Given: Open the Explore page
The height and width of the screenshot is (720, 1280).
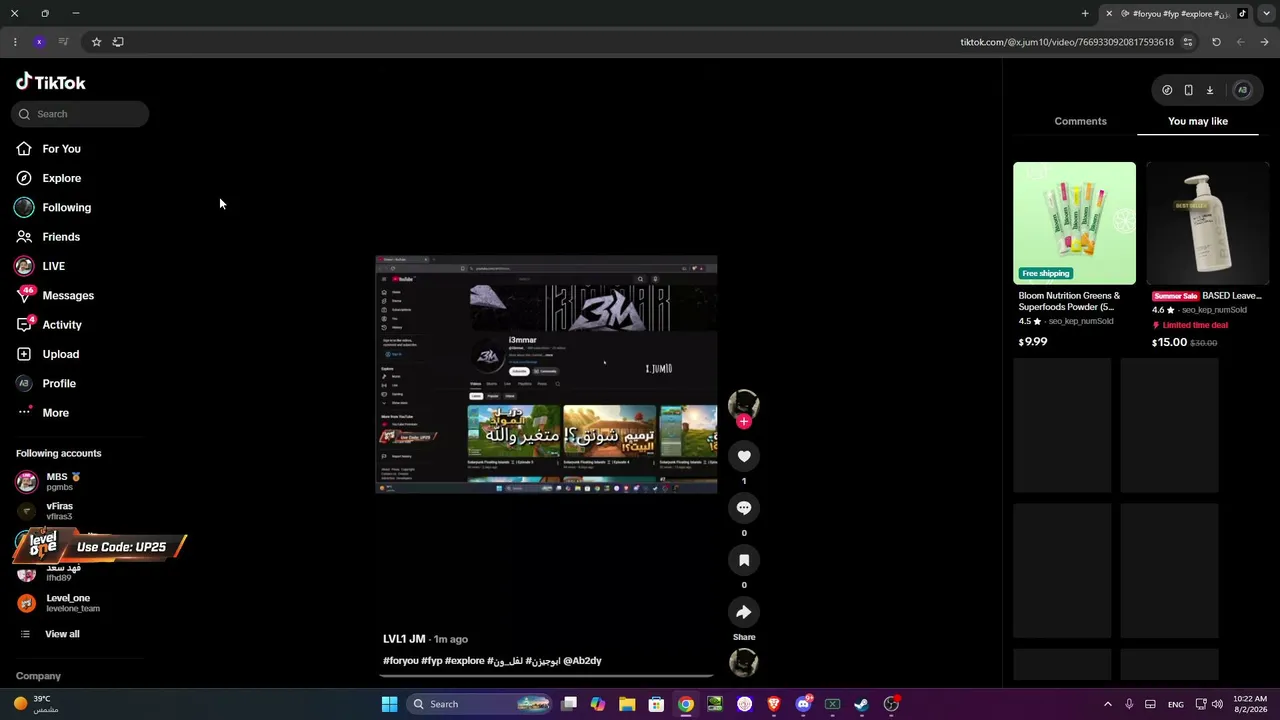Looking at the screenshot, I should tap(61, 178).
